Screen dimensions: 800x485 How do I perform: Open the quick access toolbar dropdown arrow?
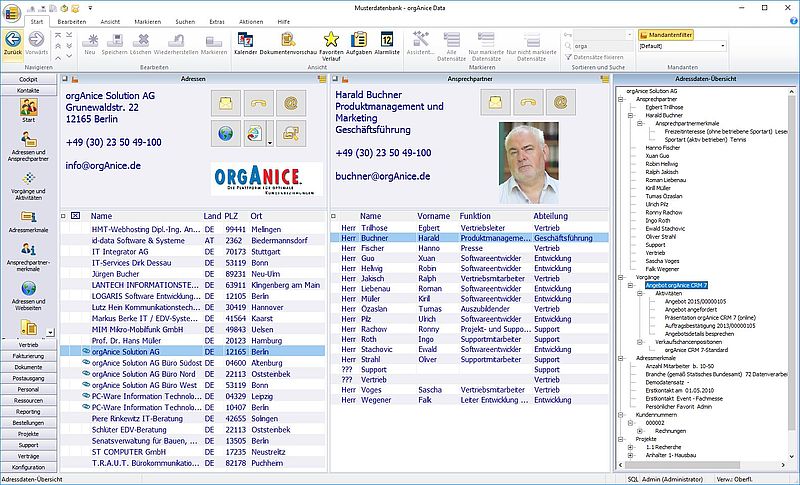pos(90,8)
